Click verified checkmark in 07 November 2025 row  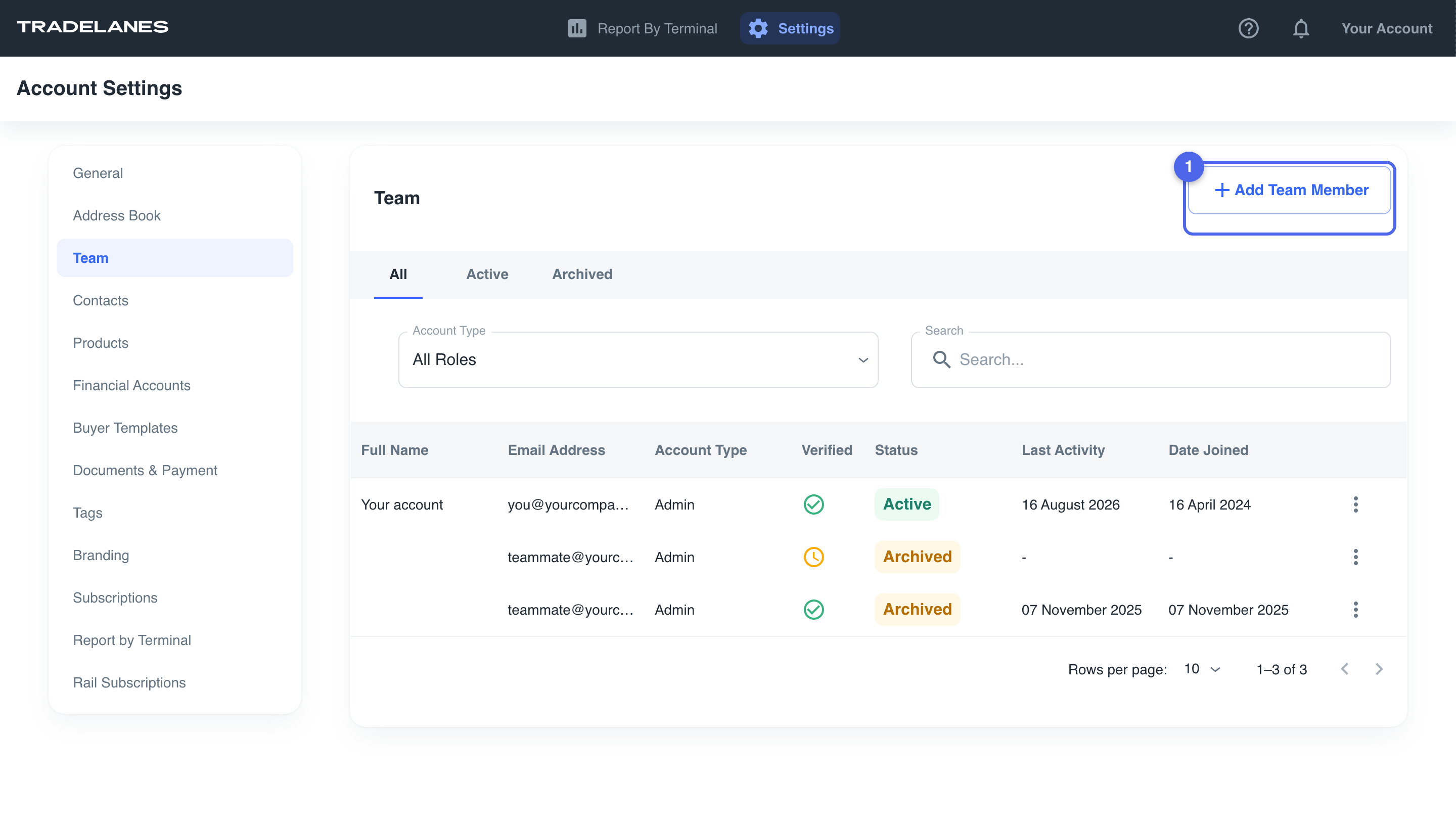click(814, 610)
